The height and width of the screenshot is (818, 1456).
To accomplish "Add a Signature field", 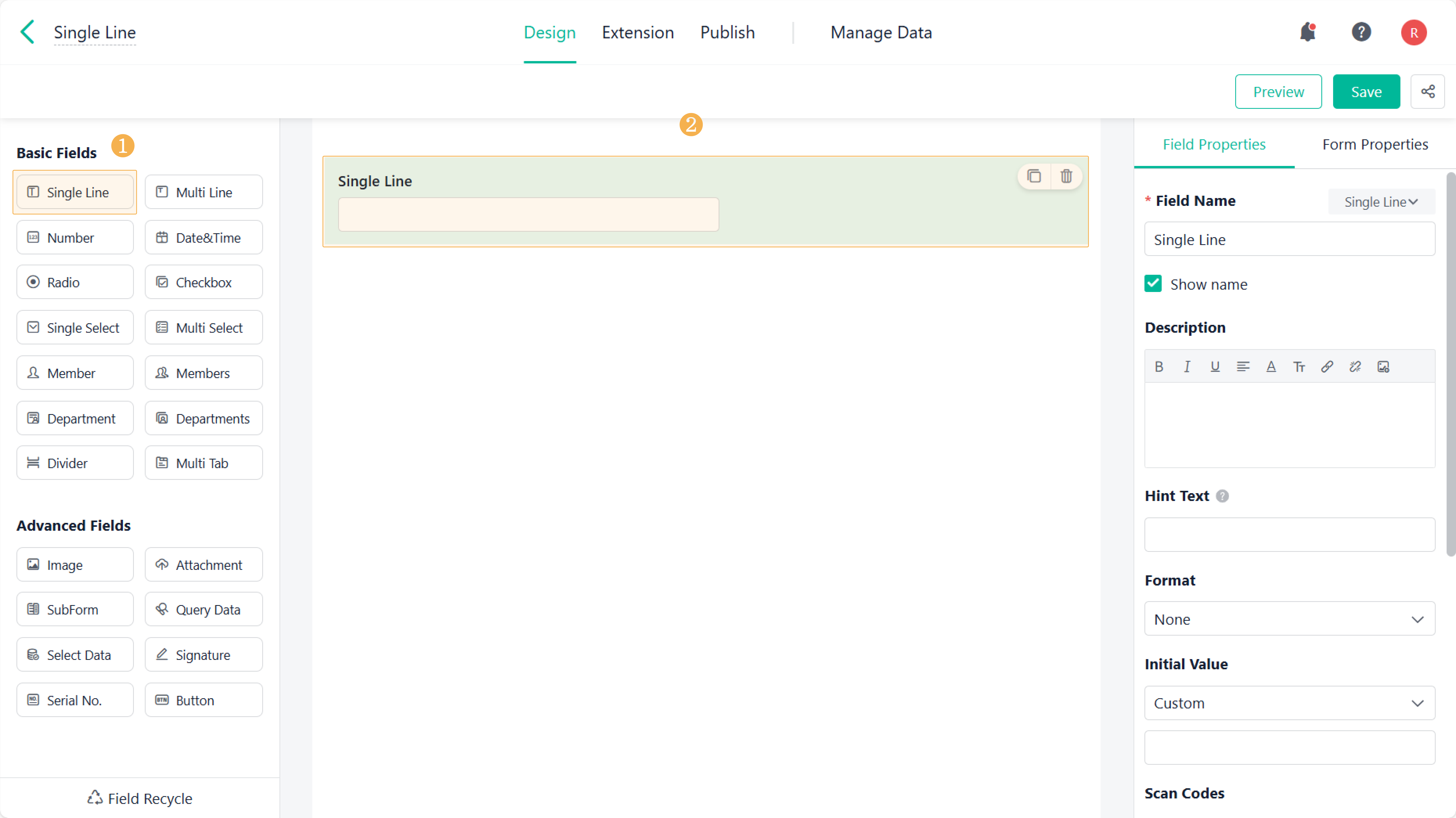I will point(204,655).
